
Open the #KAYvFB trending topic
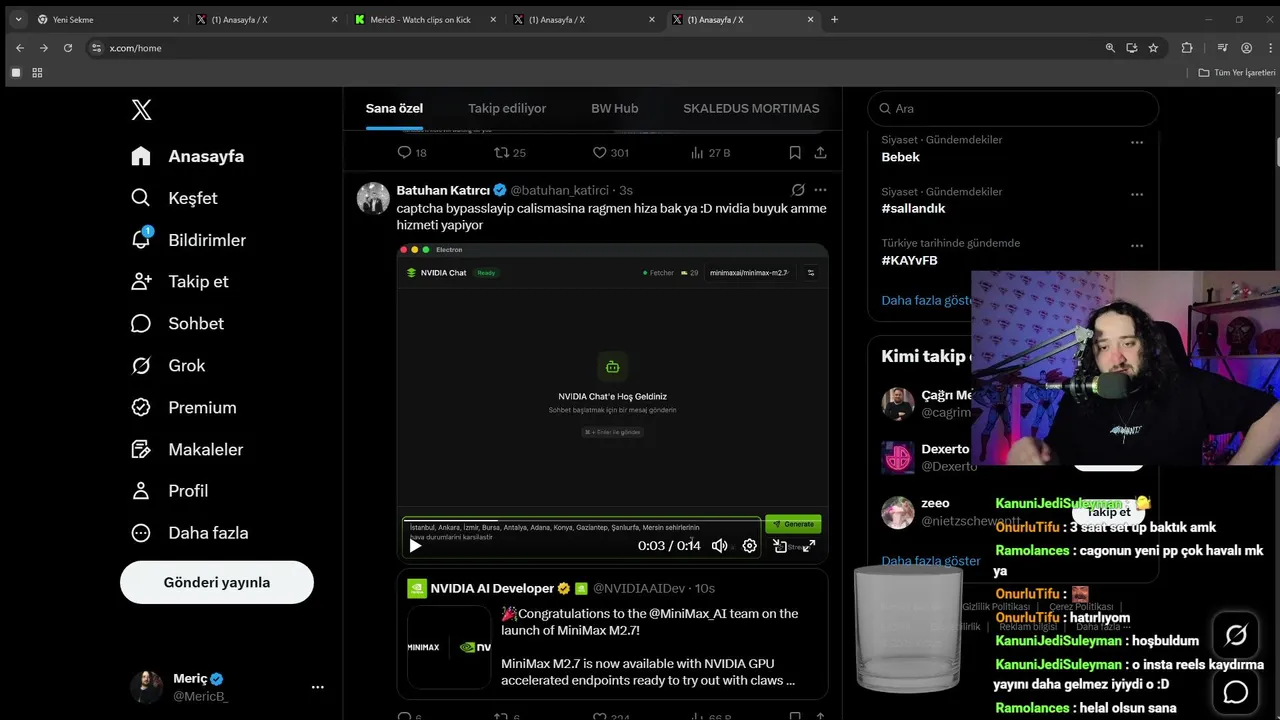coord(909,260)
